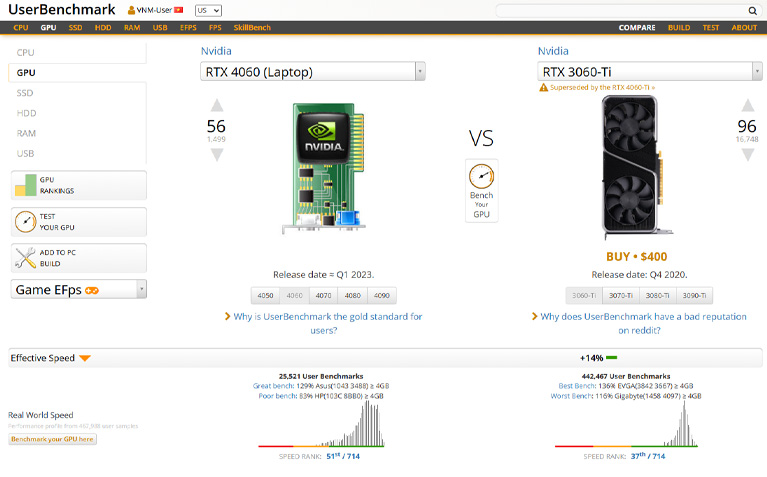Click the 3060-Ti model button
Screen dimensions: 767x477
coord(584,295)
